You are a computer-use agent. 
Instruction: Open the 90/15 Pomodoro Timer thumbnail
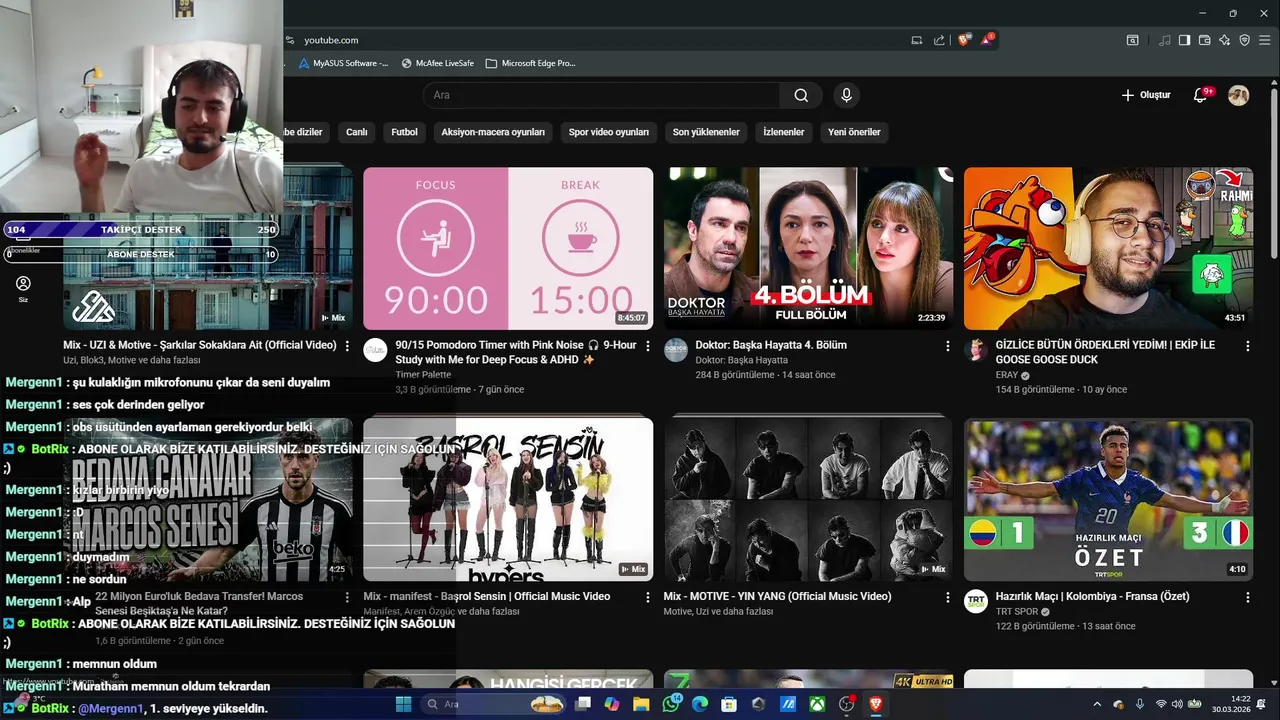tap(508, 248)
